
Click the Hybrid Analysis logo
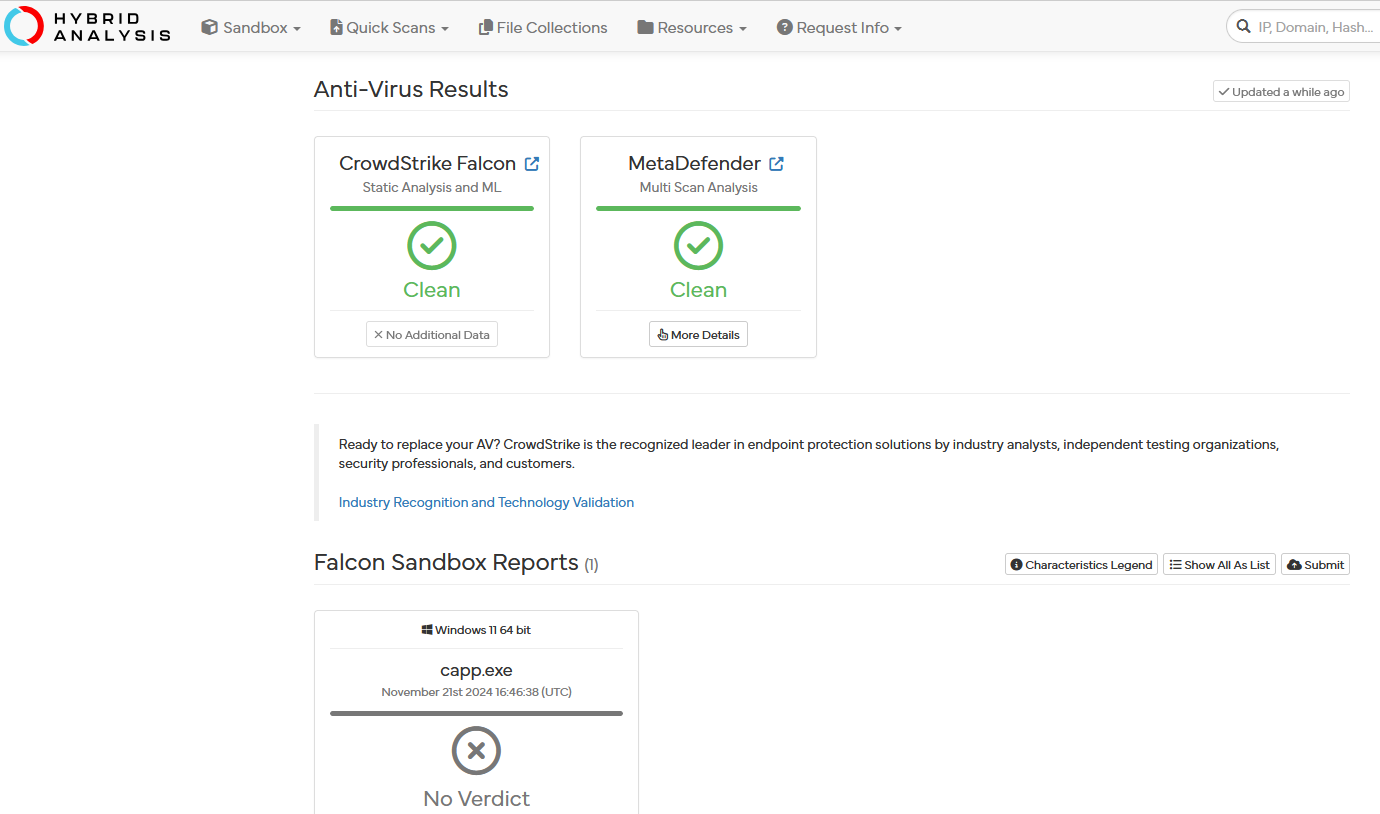88,26
